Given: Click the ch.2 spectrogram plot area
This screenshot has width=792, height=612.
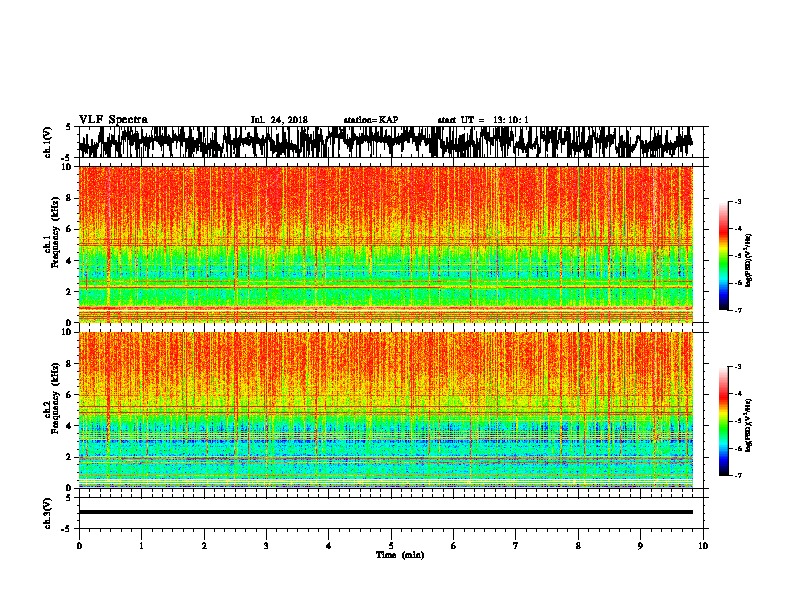Looking at the screenshot, I should coord(386,410).
